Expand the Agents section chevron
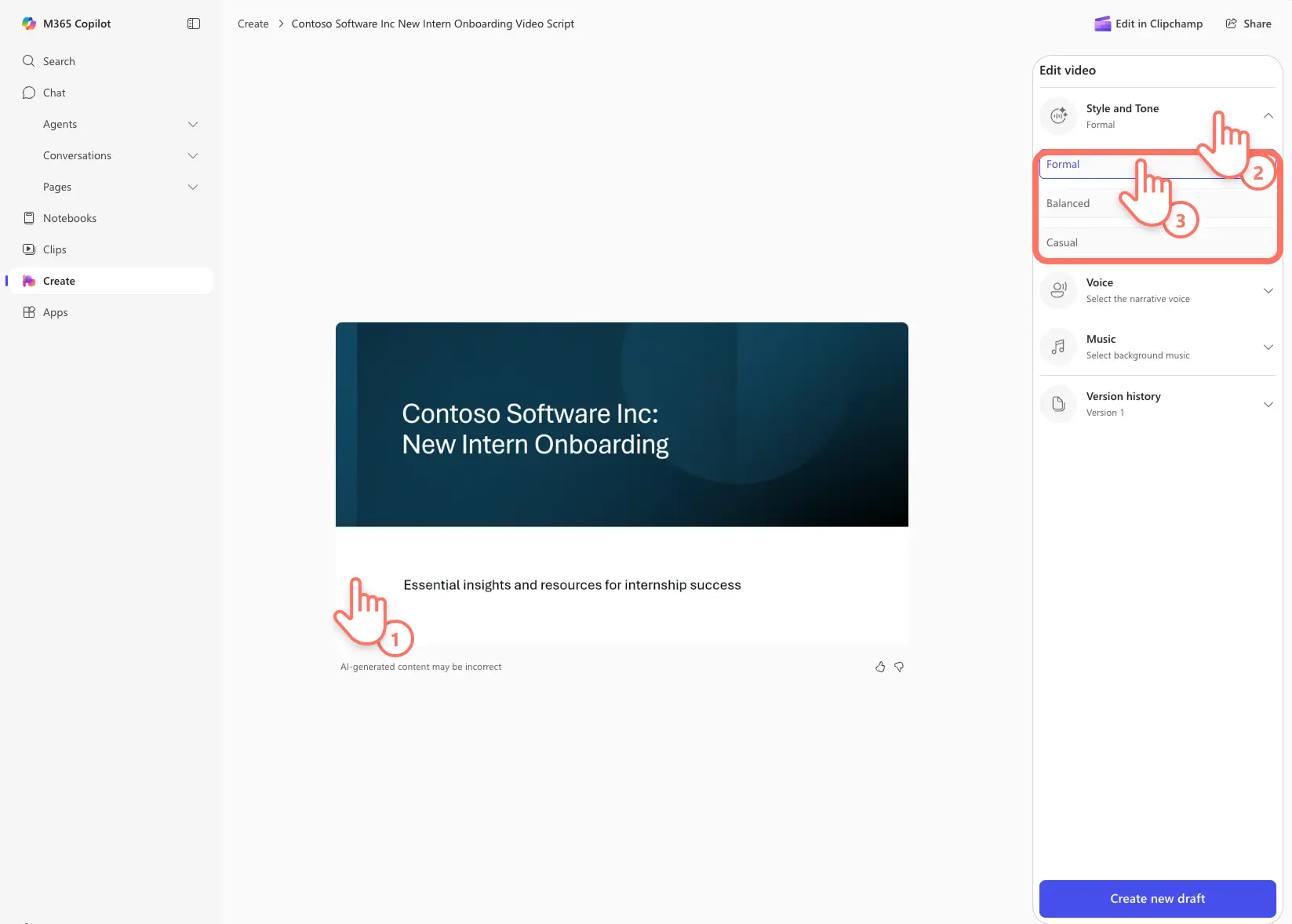1292x924 pixels. [x=193, y=124]
